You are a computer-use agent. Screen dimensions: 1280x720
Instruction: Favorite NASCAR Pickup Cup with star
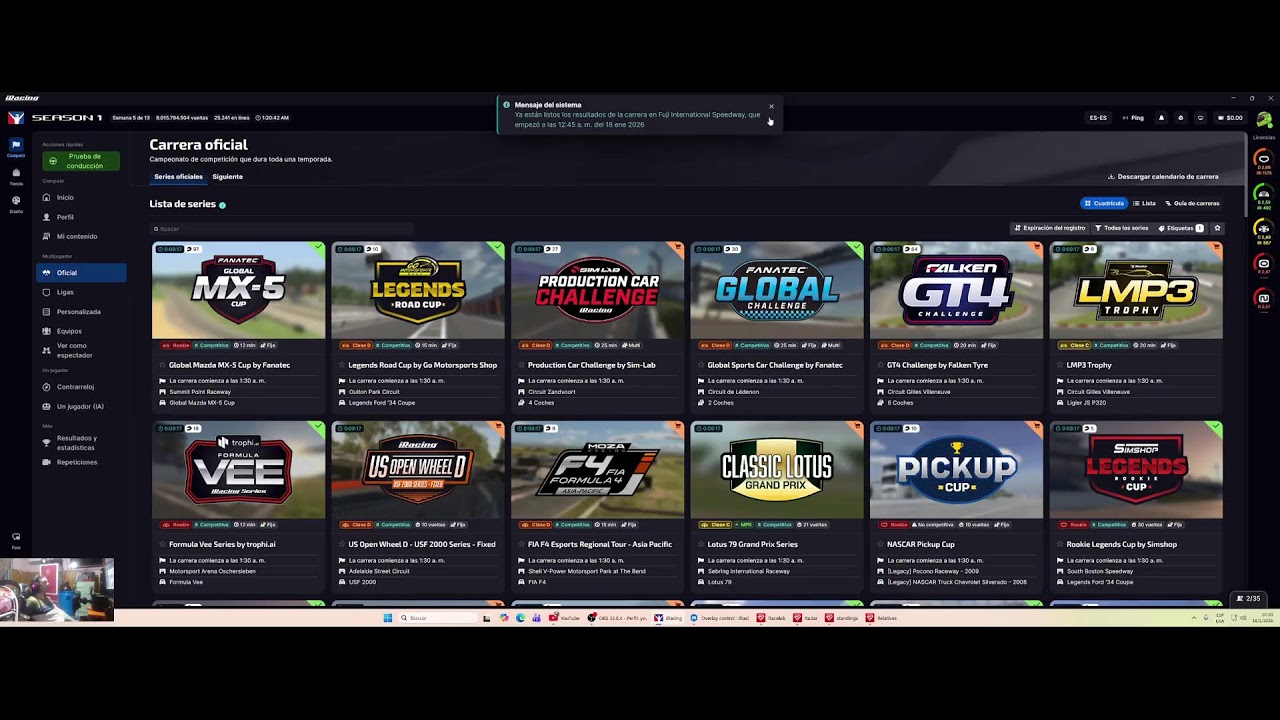[881, 544]
